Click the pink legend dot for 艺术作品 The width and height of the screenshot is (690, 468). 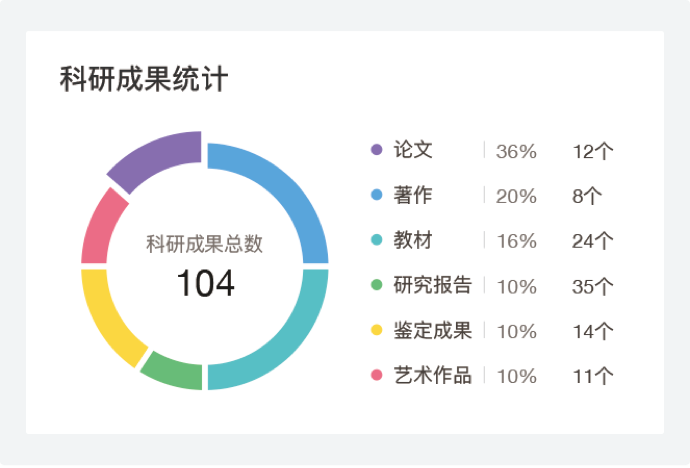[377, 375]
